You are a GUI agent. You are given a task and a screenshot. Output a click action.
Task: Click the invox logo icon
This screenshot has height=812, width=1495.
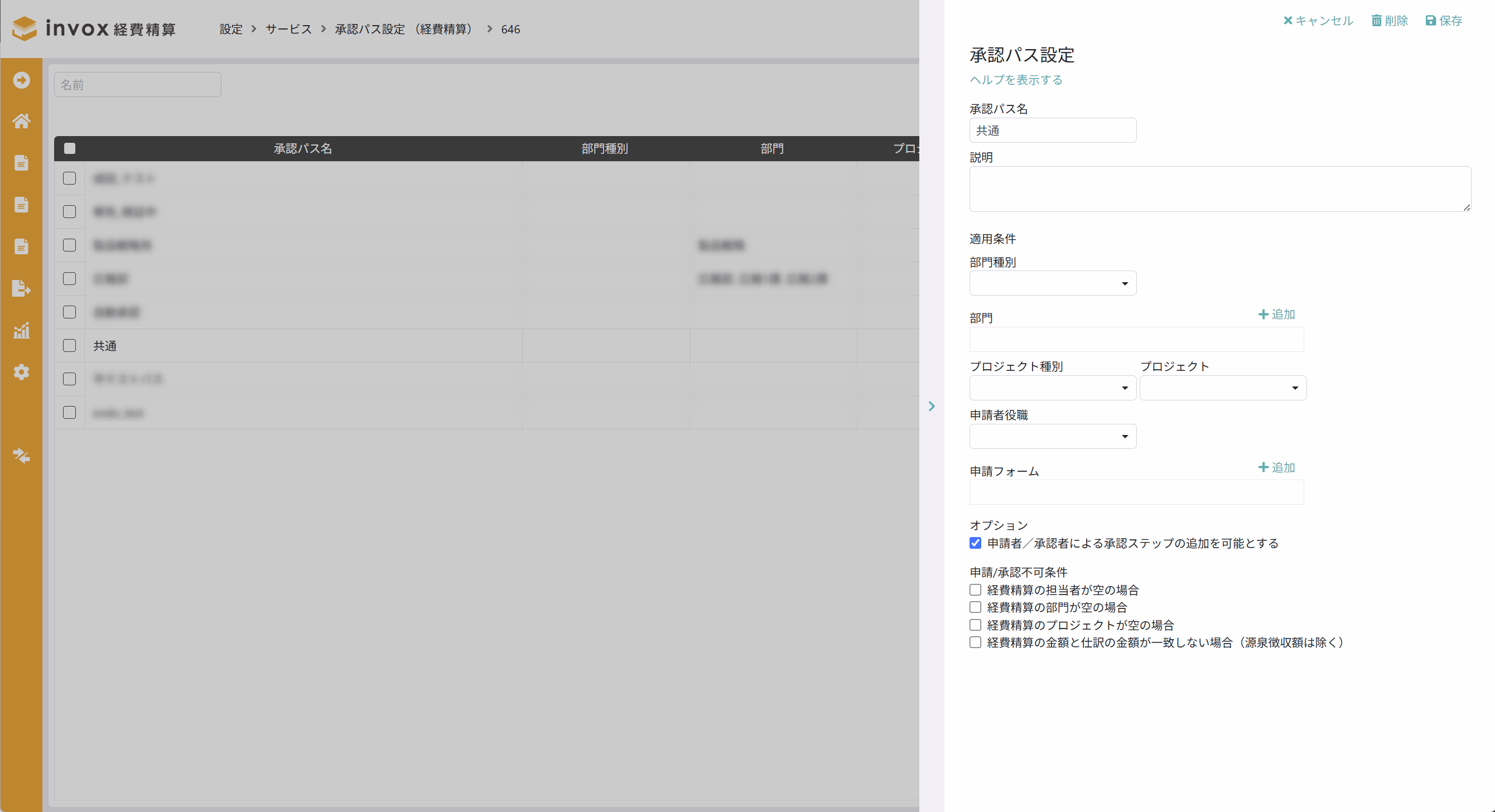25,28
